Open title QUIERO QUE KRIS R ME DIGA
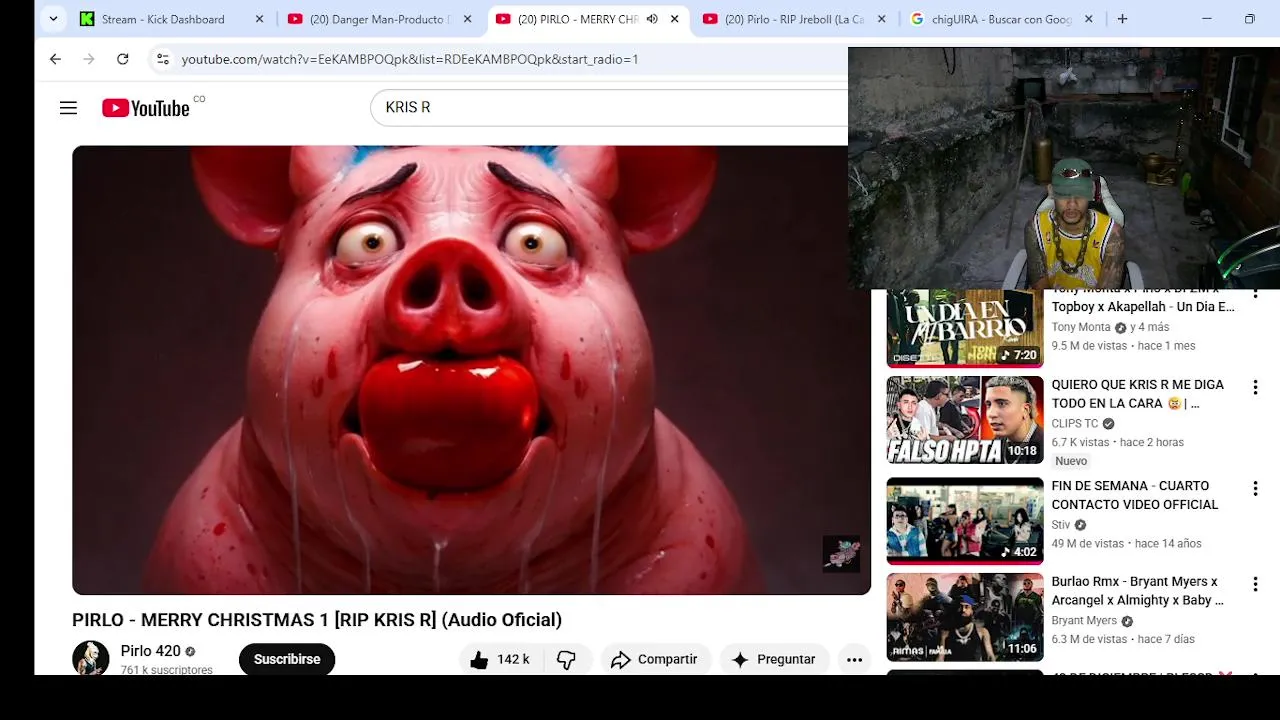 (x=1137, y=394)
